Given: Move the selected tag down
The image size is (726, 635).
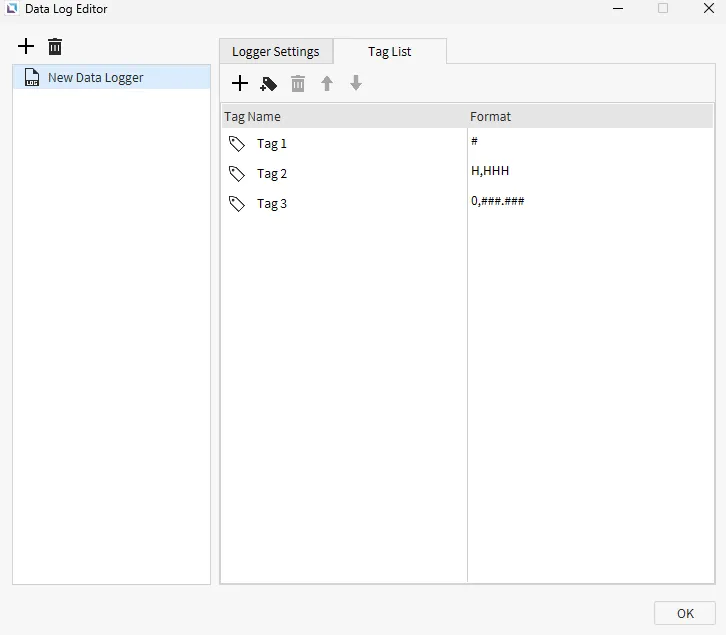Looking at the screenshot, I should click(x=356, y=84).
